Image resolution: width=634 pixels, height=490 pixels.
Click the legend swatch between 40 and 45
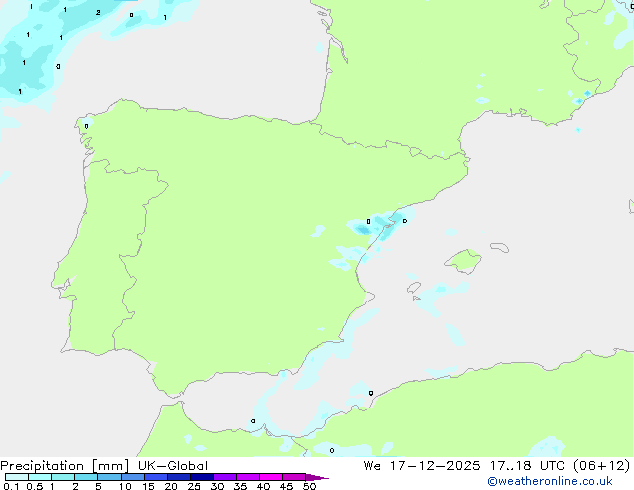point(271,477)
